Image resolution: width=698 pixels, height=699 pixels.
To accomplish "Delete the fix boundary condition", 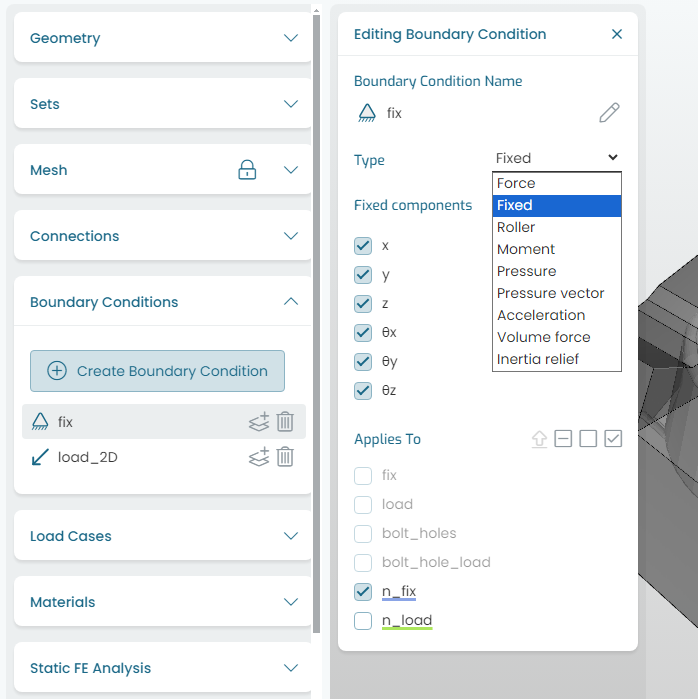I will (x=285, y=421).
